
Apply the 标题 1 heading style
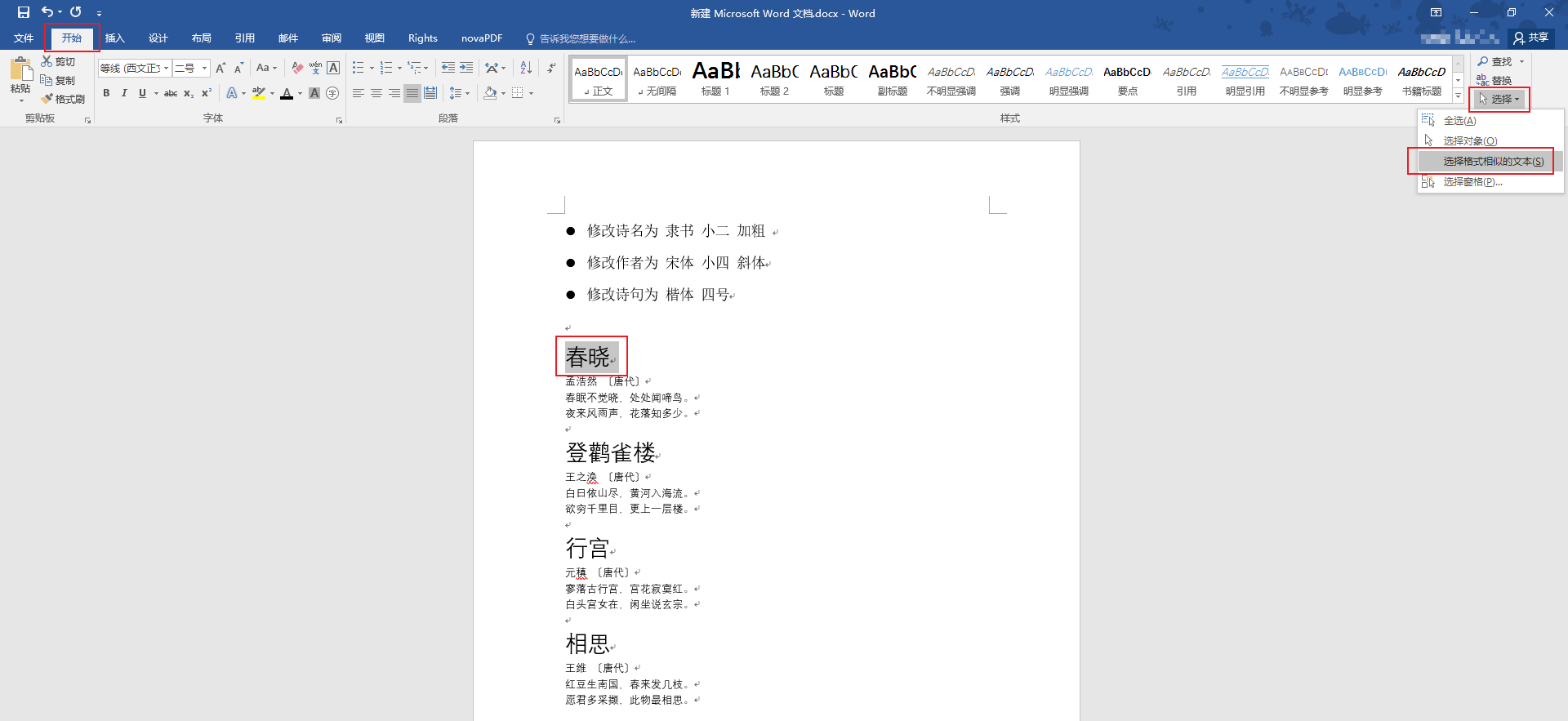pos(715,79)
